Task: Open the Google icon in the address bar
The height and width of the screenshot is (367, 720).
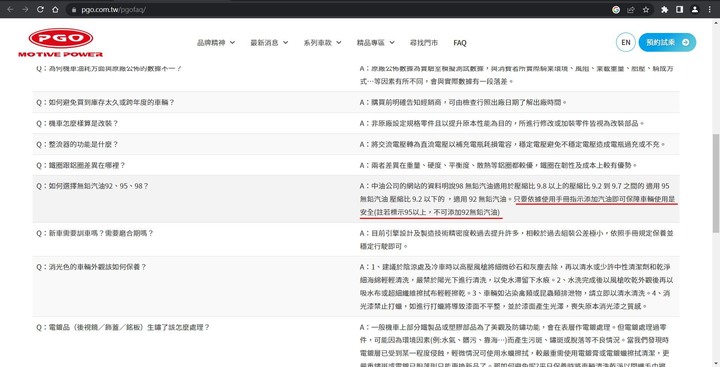Action: click(x=616, y=10)
